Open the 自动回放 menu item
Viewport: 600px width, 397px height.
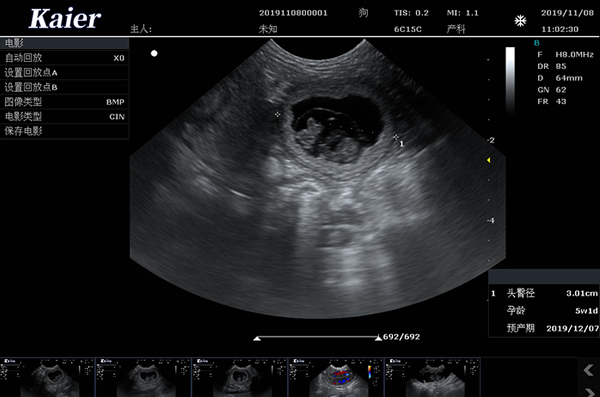pyautogui.click(x=64, y=58)
